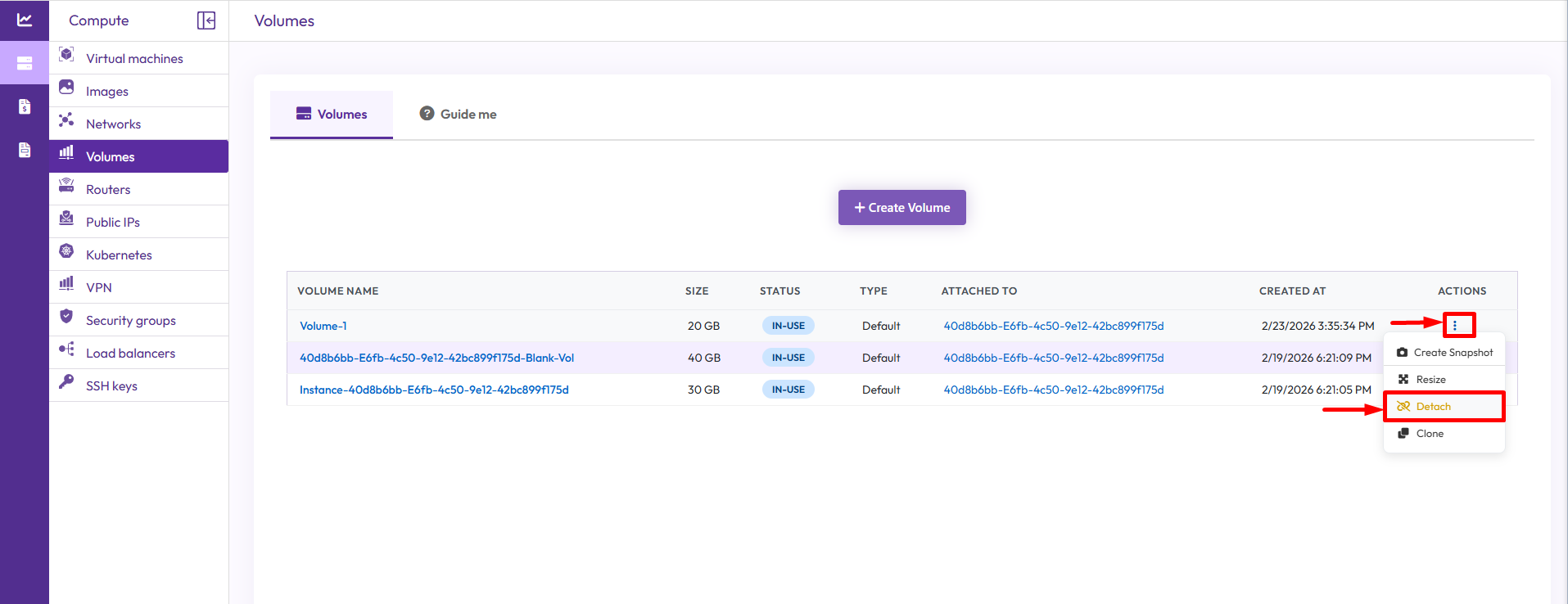Open actions menu for Volume-1 row
Image resolution: width=1568 pixels, height=604 pixels.
click(1455, 326)
